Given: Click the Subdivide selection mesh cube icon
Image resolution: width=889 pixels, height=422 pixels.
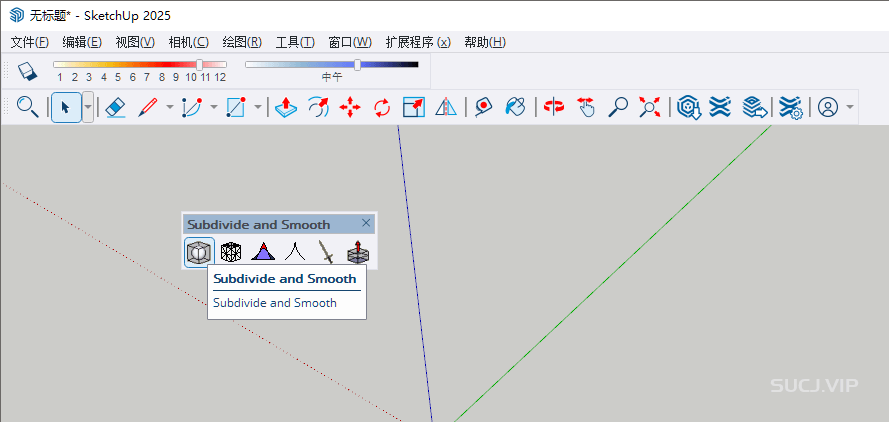Looking at the screenshot, I should [x=231, y=252].
